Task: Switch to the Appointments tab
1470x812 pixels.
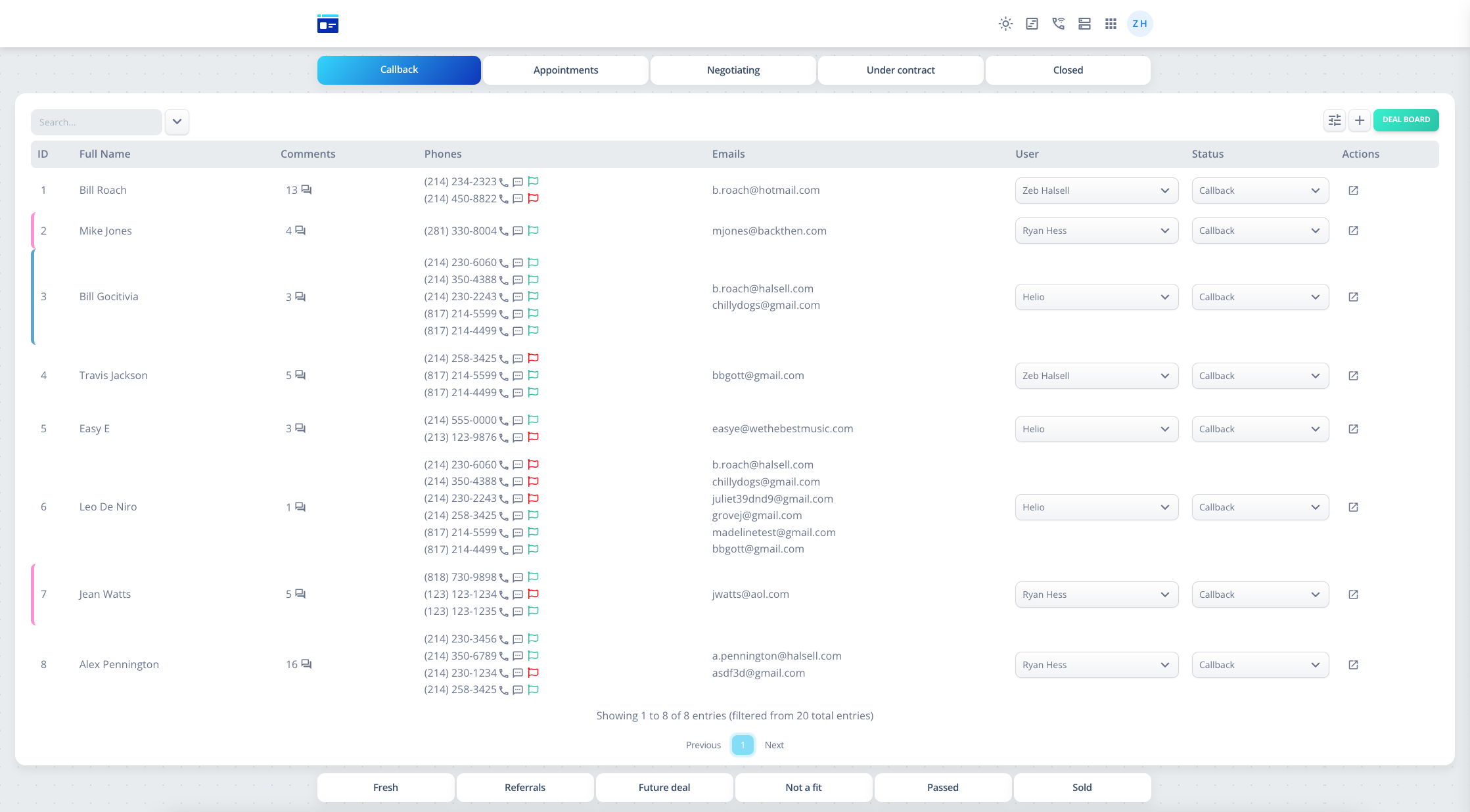Action: (x=566, y=70)
